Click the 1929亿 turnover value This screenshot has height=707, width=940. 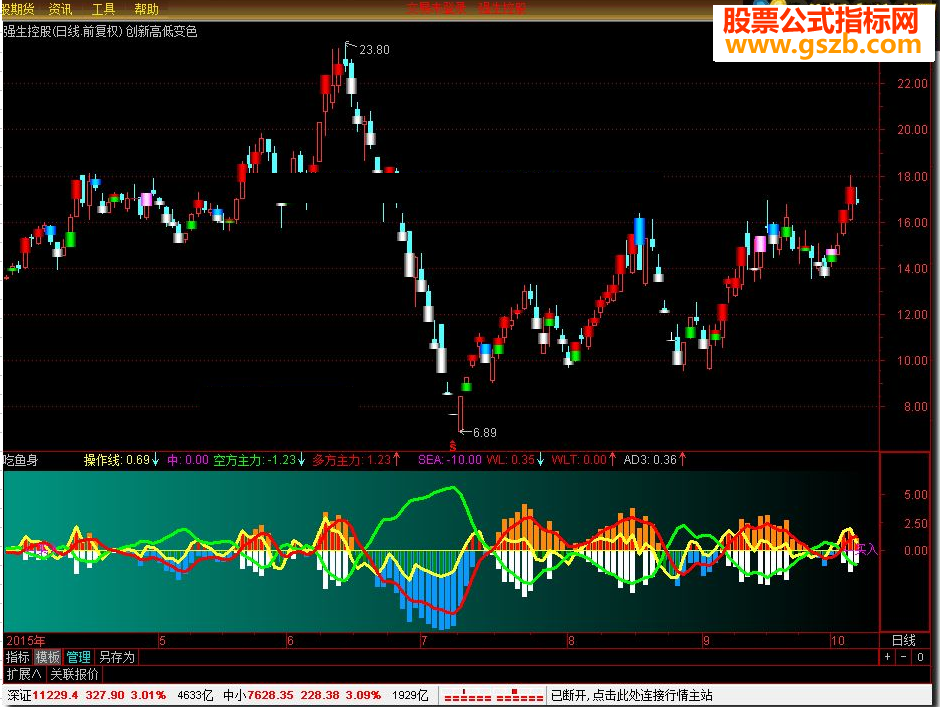(410, 696)
